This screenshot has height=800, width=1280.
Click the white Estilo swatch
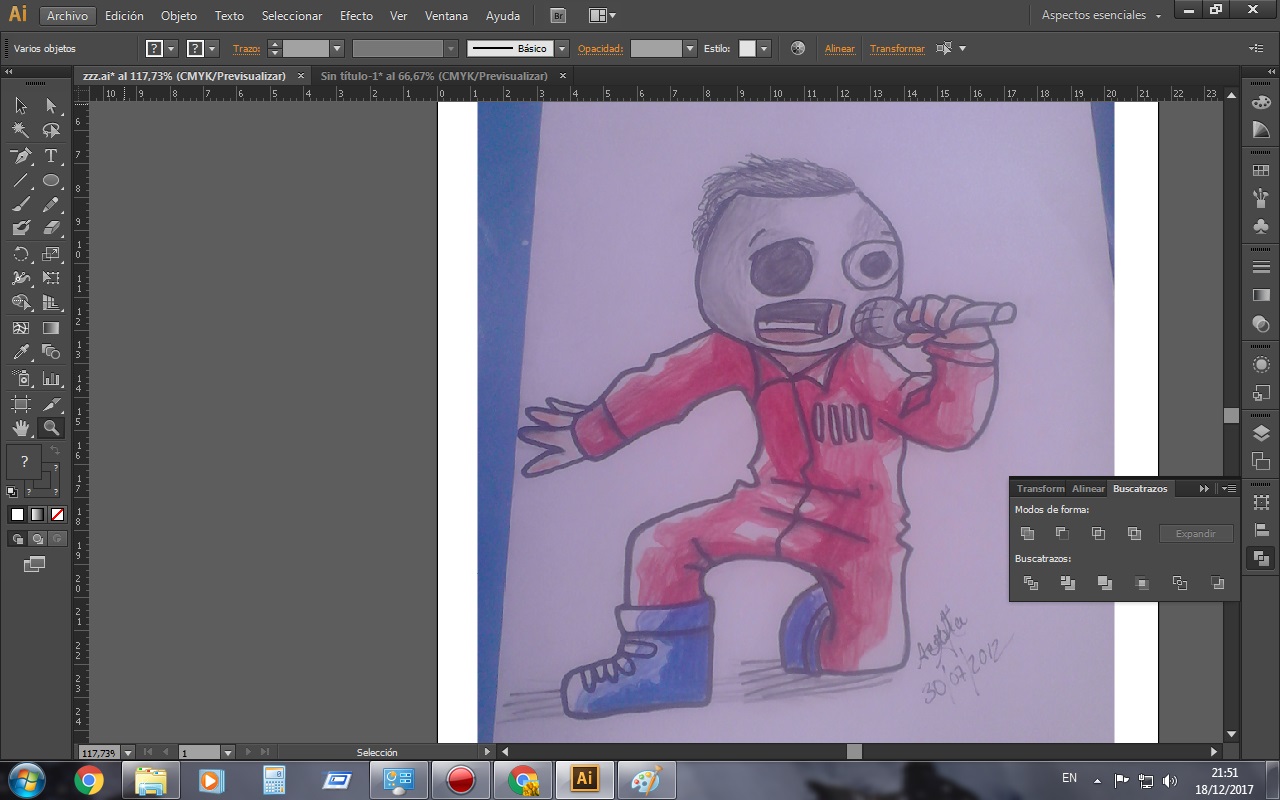coord(747,48)
